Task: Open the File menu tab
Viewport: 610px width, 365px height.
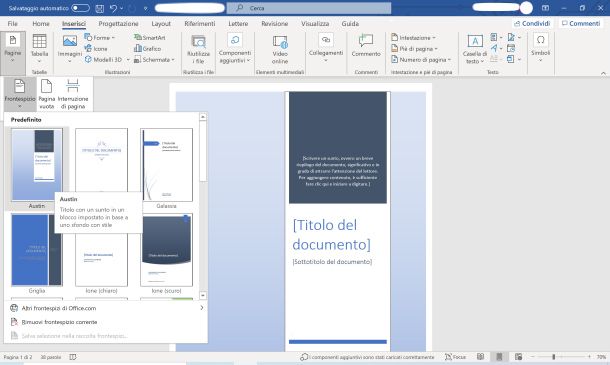Action: (12, 24)
